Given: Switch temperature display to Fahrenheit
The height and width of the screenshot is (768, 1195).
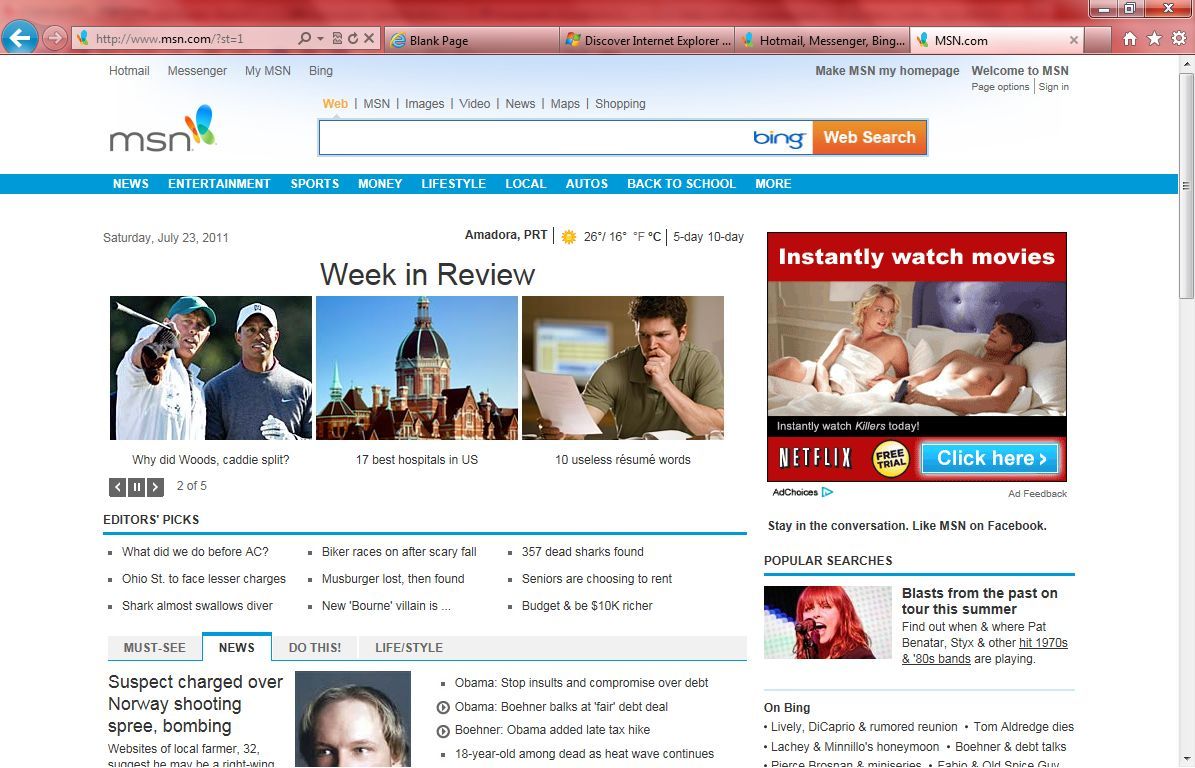Looking at the screenshot, I should click(637, 237).
